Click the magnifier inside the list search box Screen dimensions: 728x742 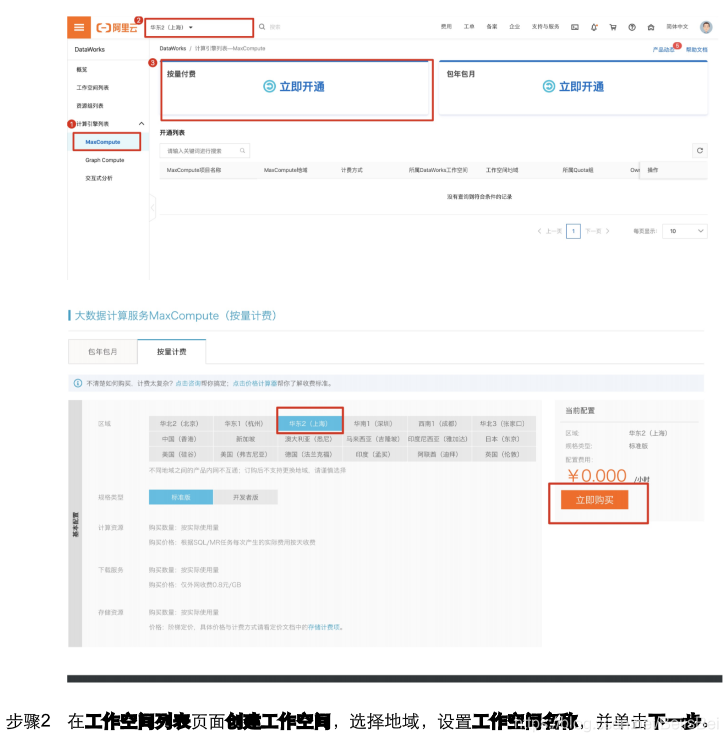pos(242,150)
